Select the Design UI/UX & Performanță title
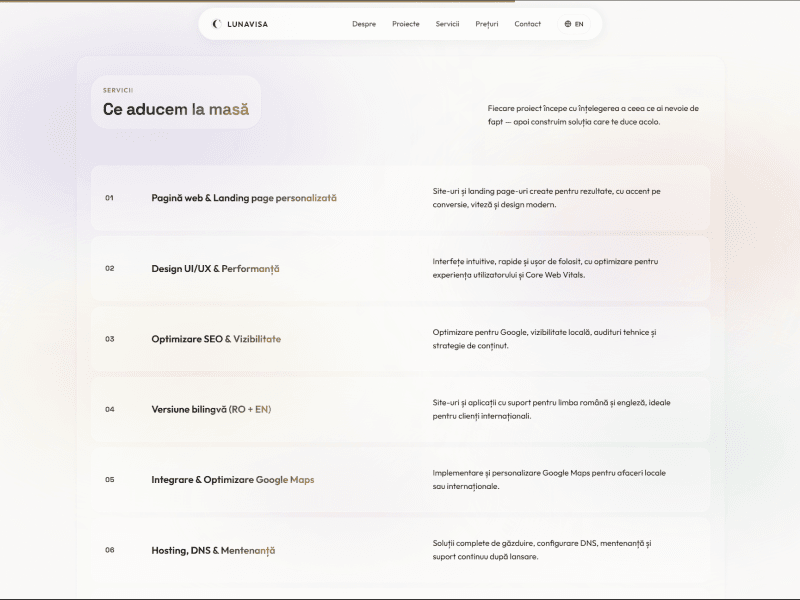 (215, 269)
